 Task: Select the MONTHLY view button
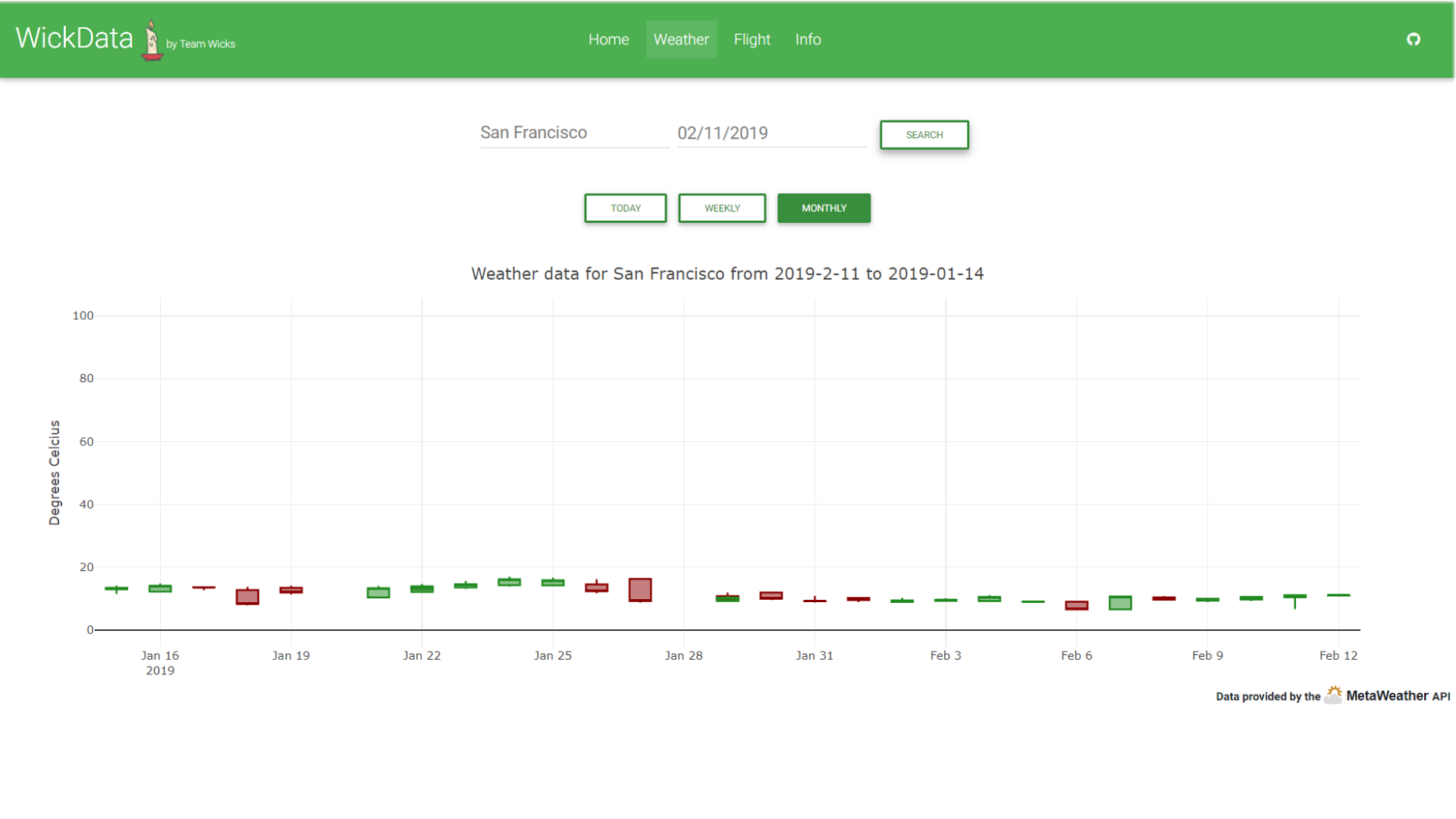coord(824,208)
